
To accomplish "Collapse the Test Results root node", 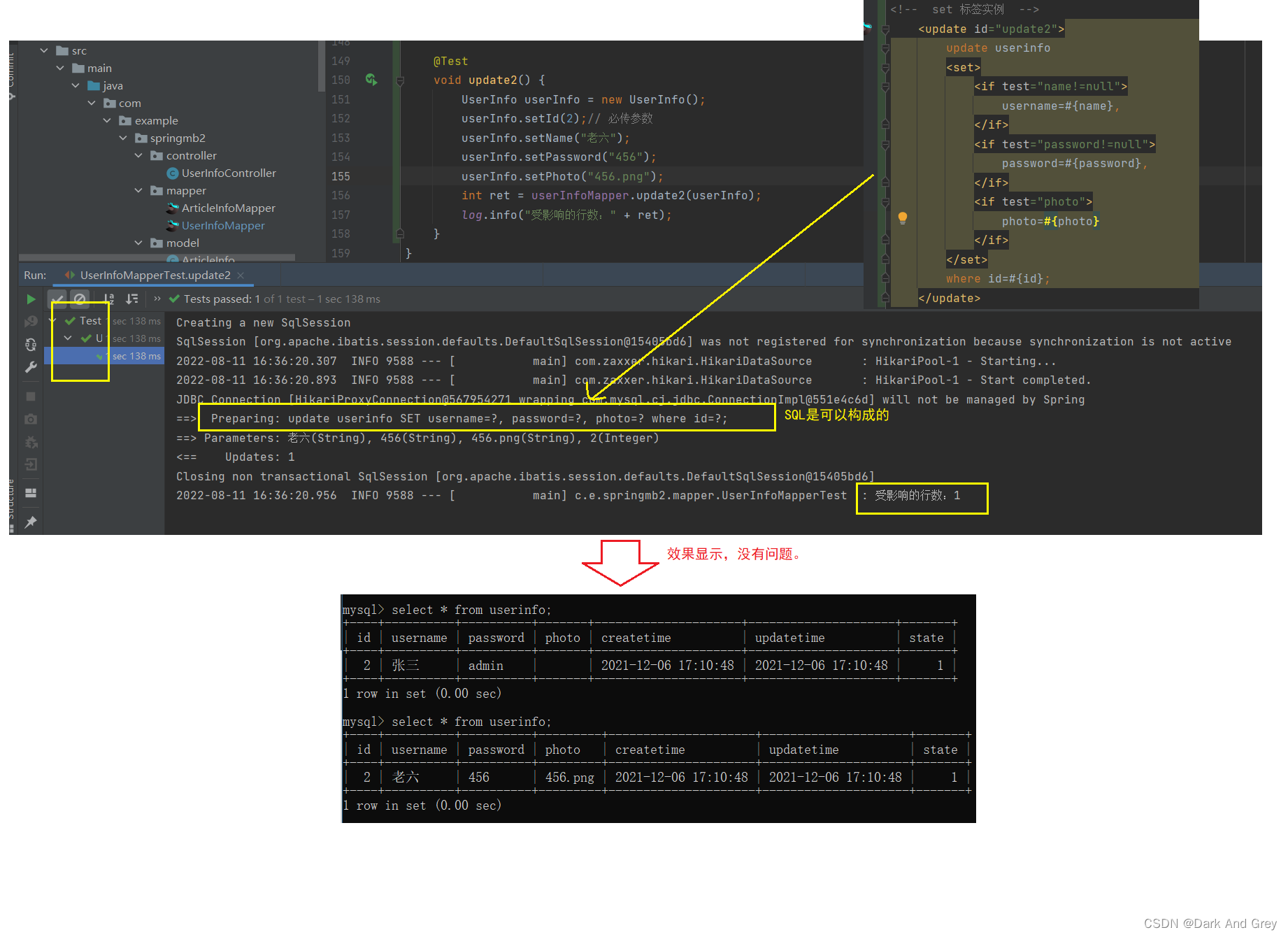I will (x=52, y=321).
